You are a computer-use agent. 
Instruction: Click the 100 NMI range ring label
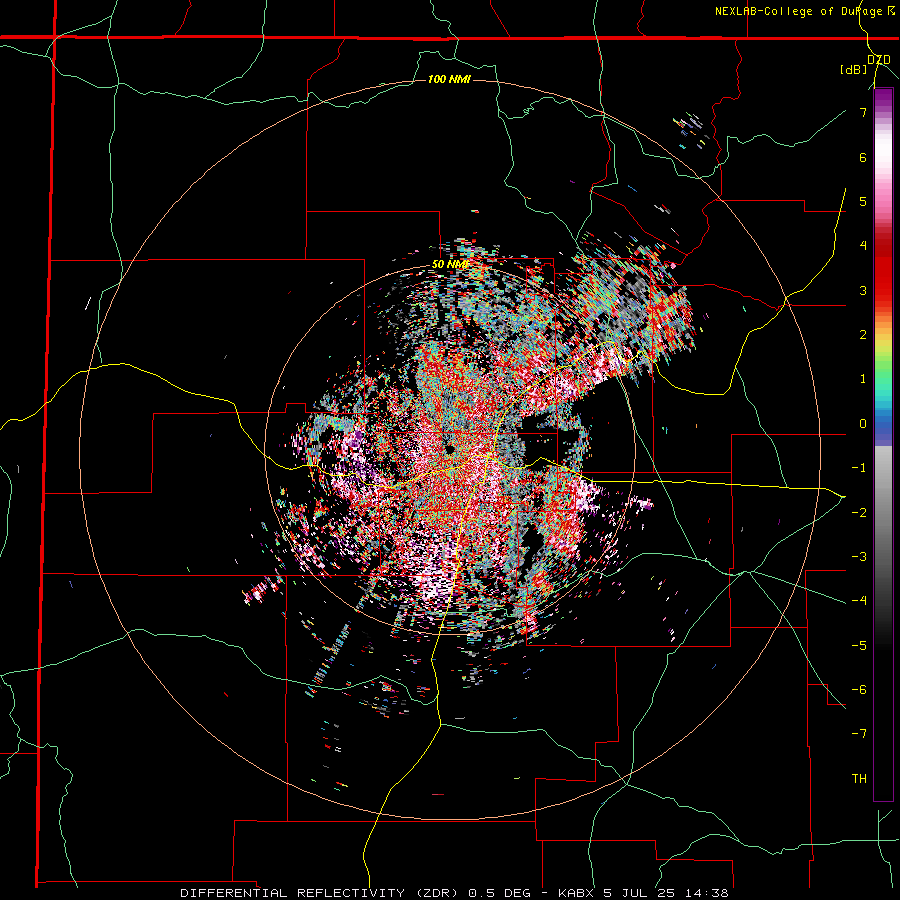click(x=449, y=79)
